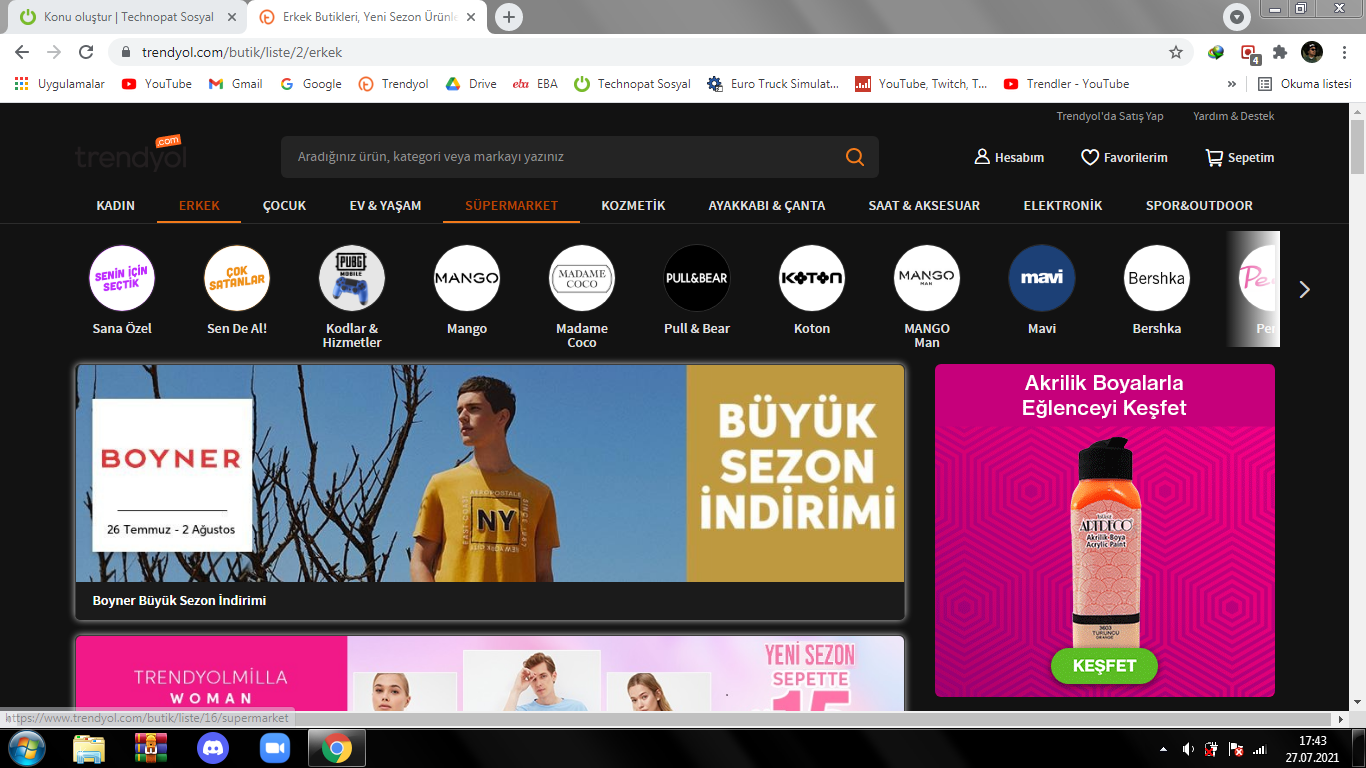
Task: Open the Euro Truck Simulator bookmark
Action: [773, 84]
